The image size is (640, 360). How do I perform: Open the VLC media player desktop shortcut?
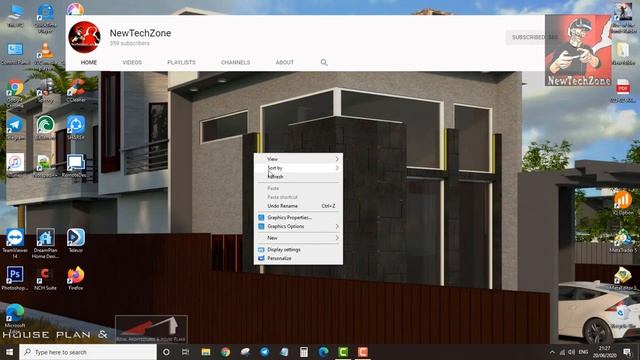[45, 53]
